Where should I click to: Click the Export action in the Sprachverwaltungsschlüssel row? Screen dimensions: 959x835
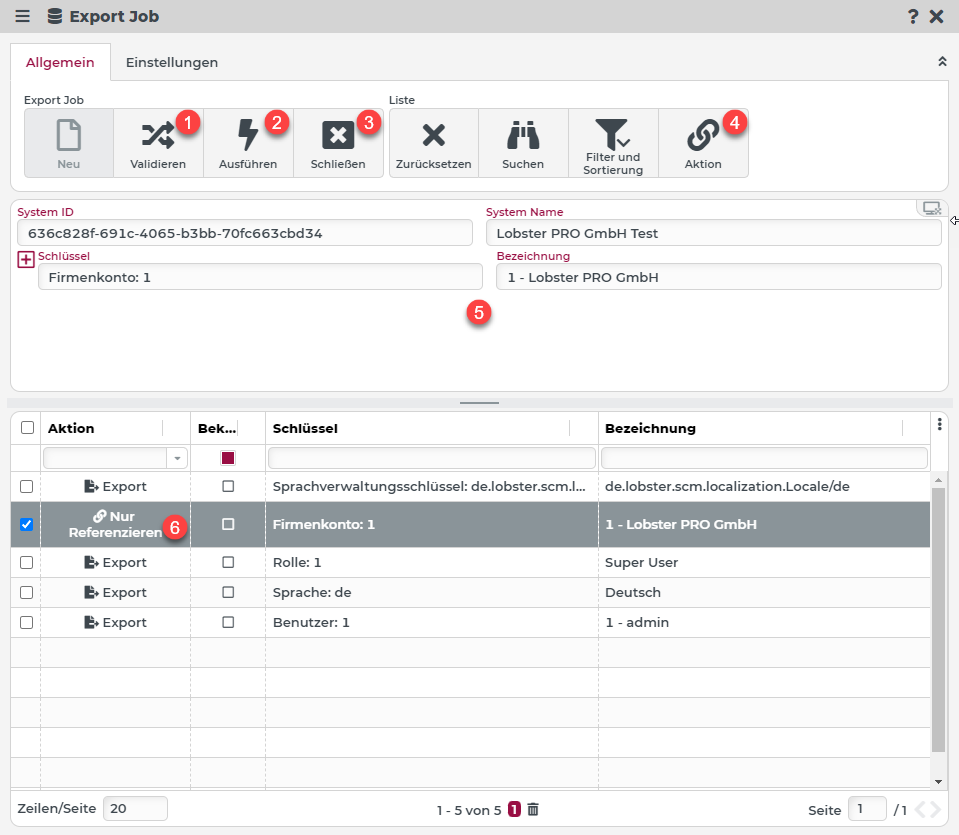tap(116, 486)
